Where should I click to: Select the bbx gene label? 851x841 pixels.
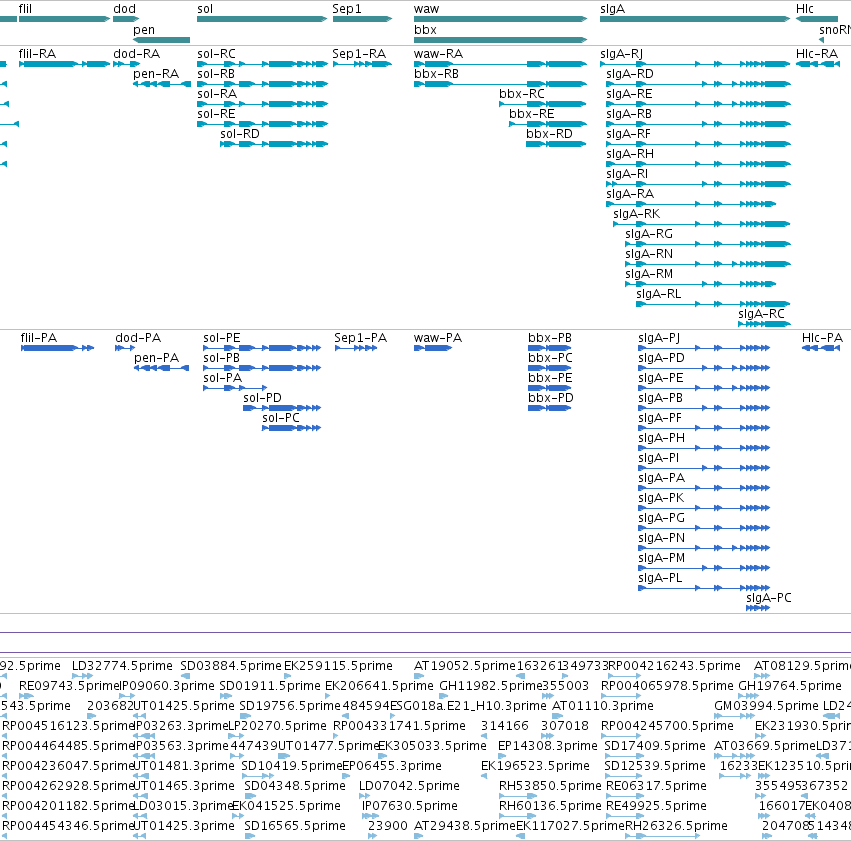(x=425, y=30)
